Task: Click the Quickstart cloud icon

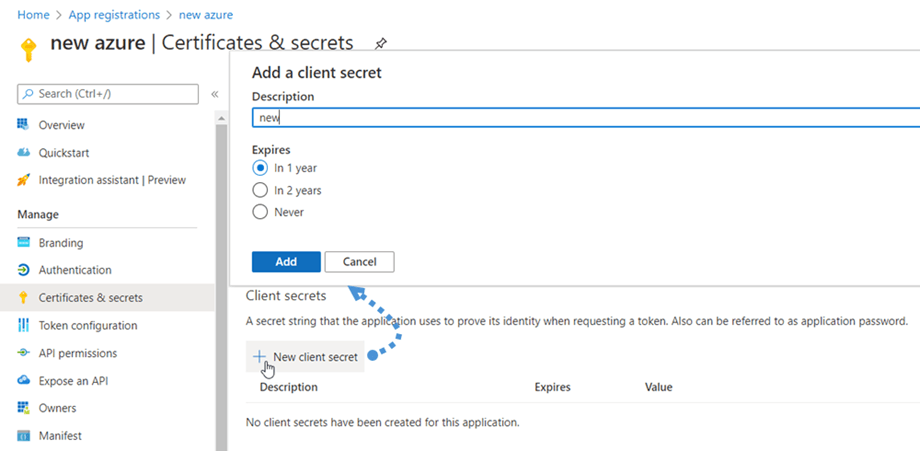Action: 24,153
